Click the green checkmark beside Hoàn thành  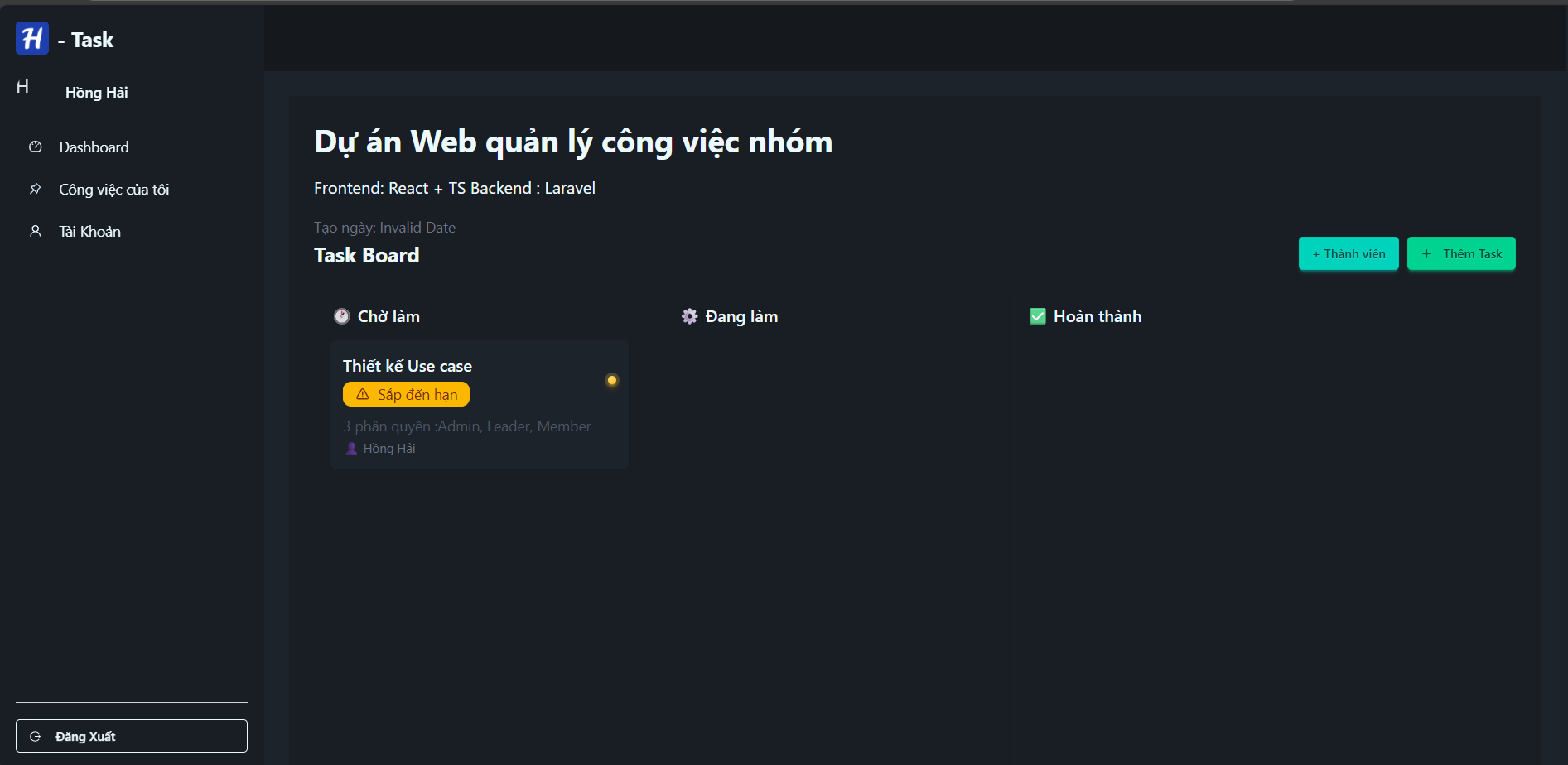pos(1037,316)
